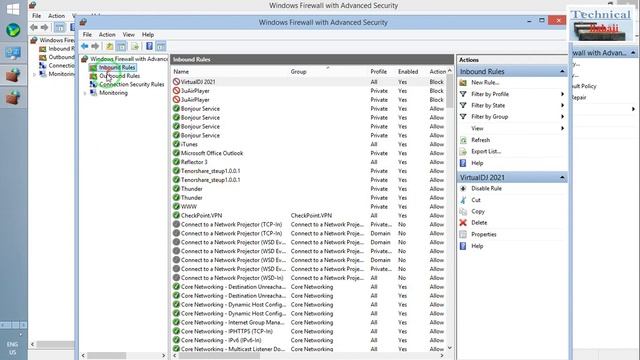Select Core Networking - IPv6 (IPv6-In) rule

(x=309, y=340)
